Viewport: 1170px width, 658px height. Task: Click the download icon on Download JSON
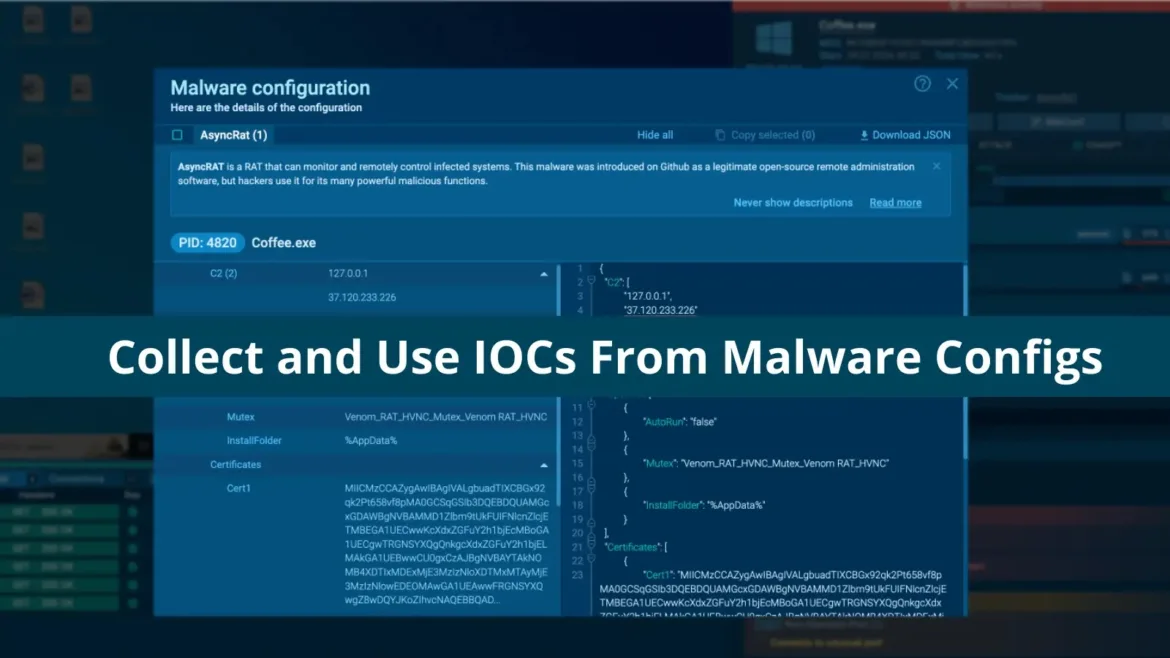[x=863, y=134]
